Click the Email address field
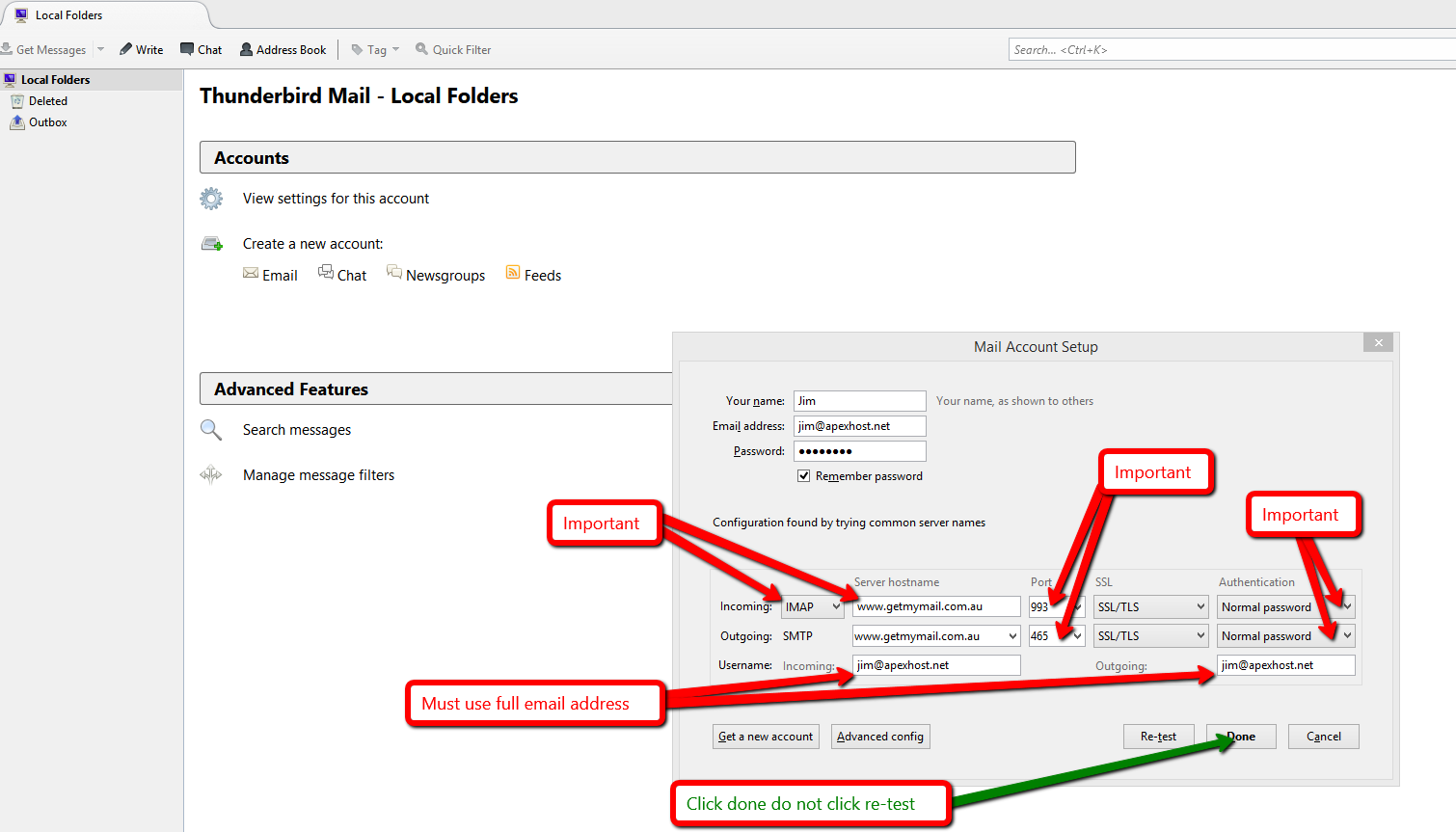The width and height of the screenshot is (1456, 832). (x=860, y=426)
